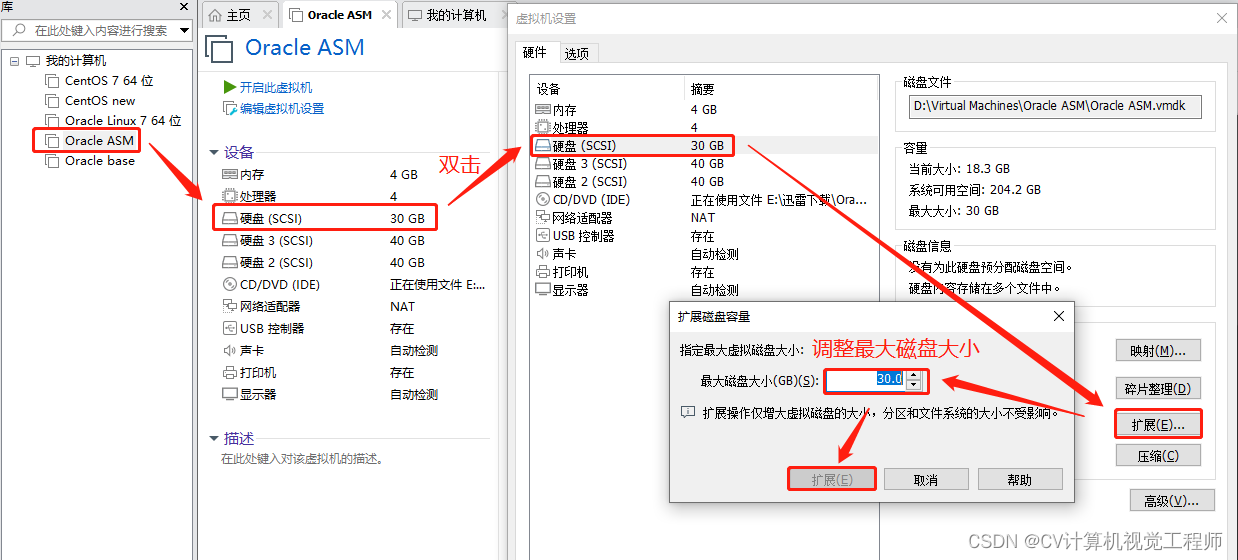Click the green play icon to start VM

[x=230, y=88]
